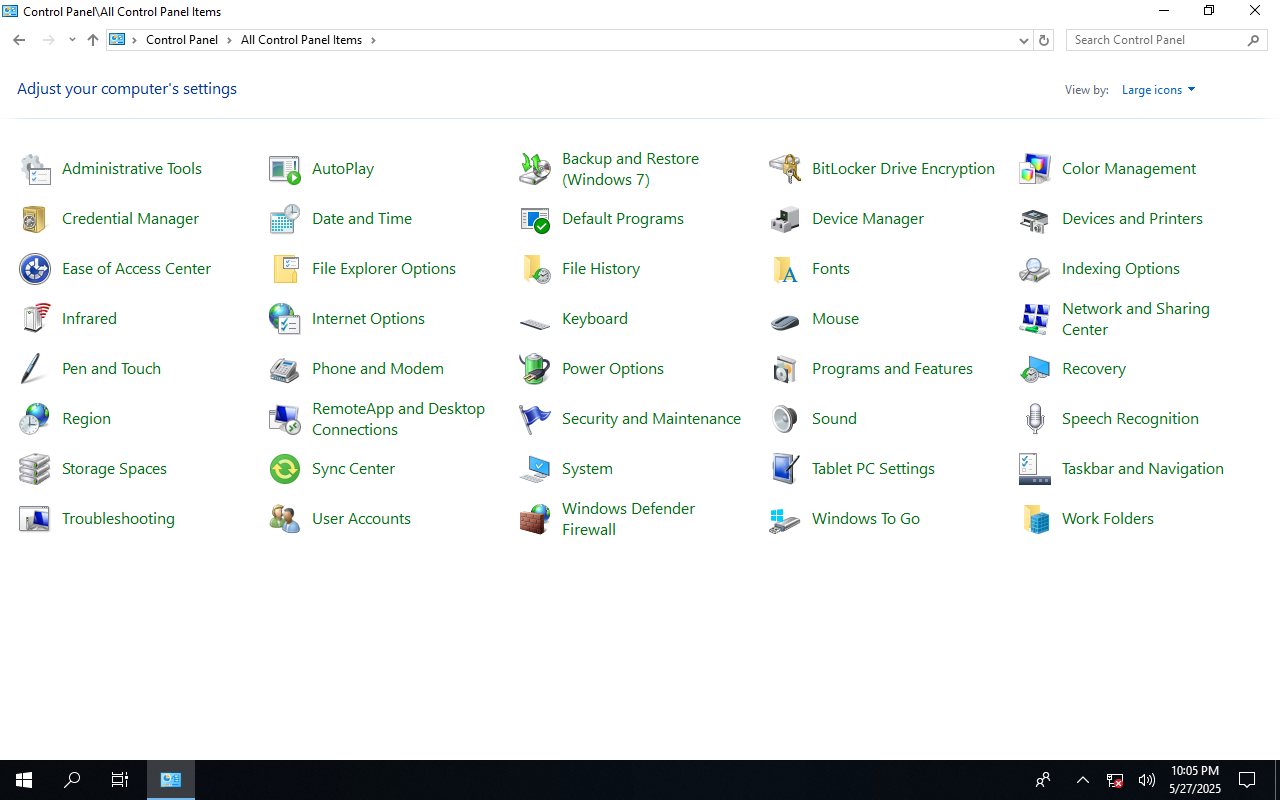Viewport: 1280px width, 800px height.
Task: Open the Windows Start menu
Action: tap(24, 780)
